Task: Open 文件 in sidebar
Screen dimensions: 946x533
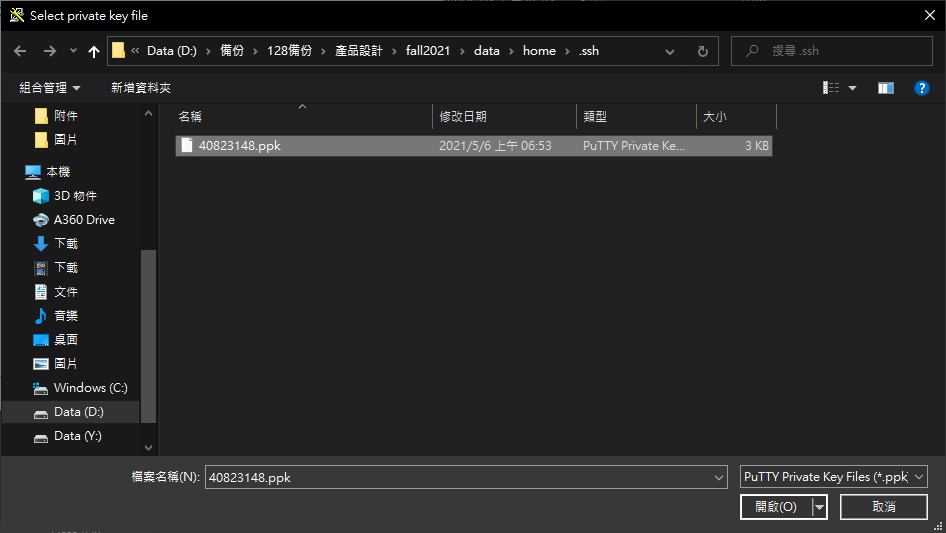Action: click(66, 292)
